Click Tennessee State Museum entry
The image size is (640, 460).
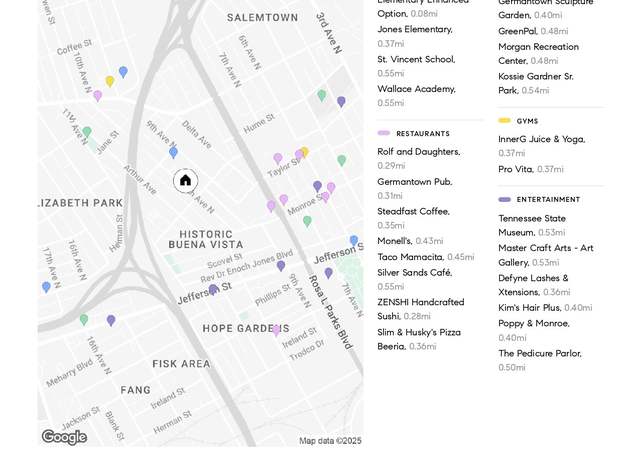[x=532, y=225]
